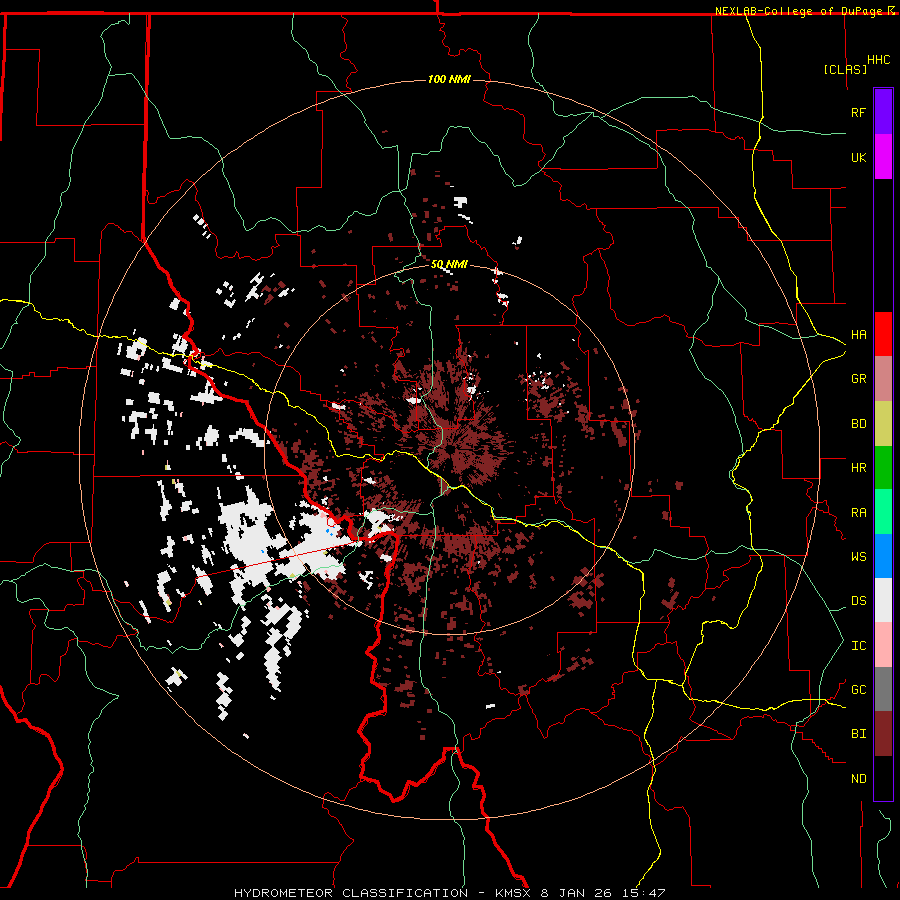Click the 'RF' legend label

pyautogui.click(x=858, y=112)
